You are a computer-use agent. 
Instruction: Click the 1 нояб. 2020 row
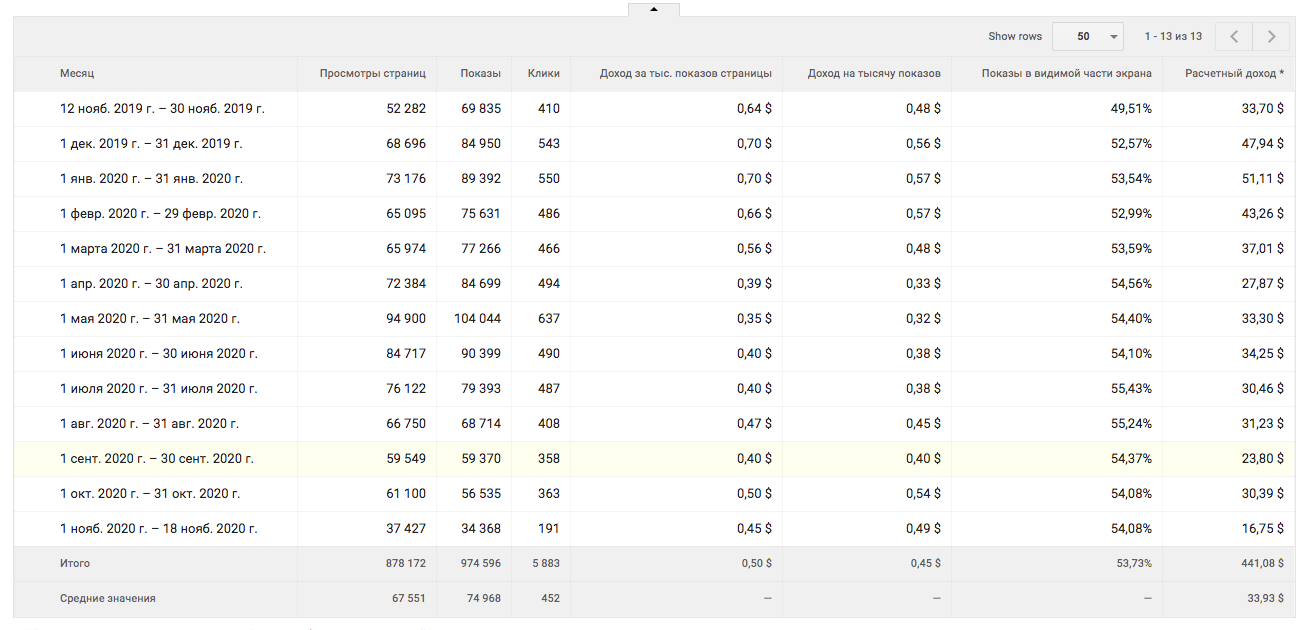pyautogui.click(x=158, y=529)
